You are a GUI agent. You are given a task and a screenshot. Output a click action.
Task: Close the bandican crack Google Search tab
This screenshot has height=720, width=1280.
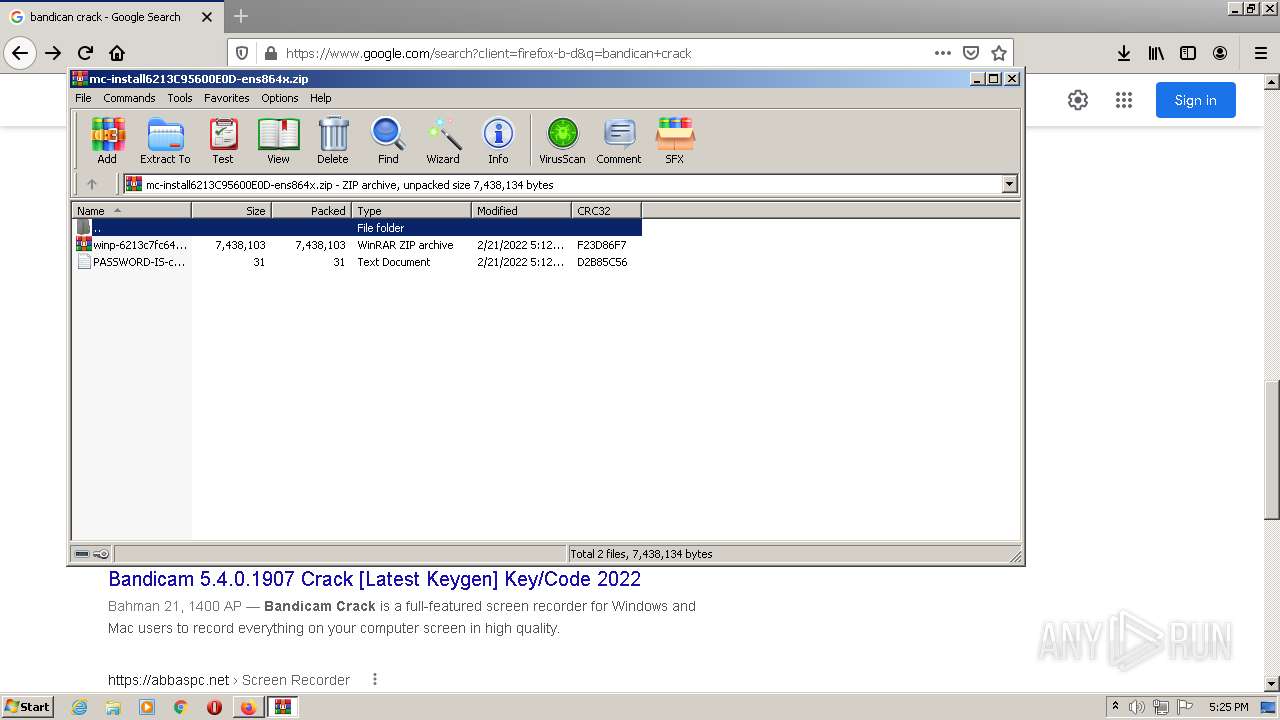(x=207, y=17)
